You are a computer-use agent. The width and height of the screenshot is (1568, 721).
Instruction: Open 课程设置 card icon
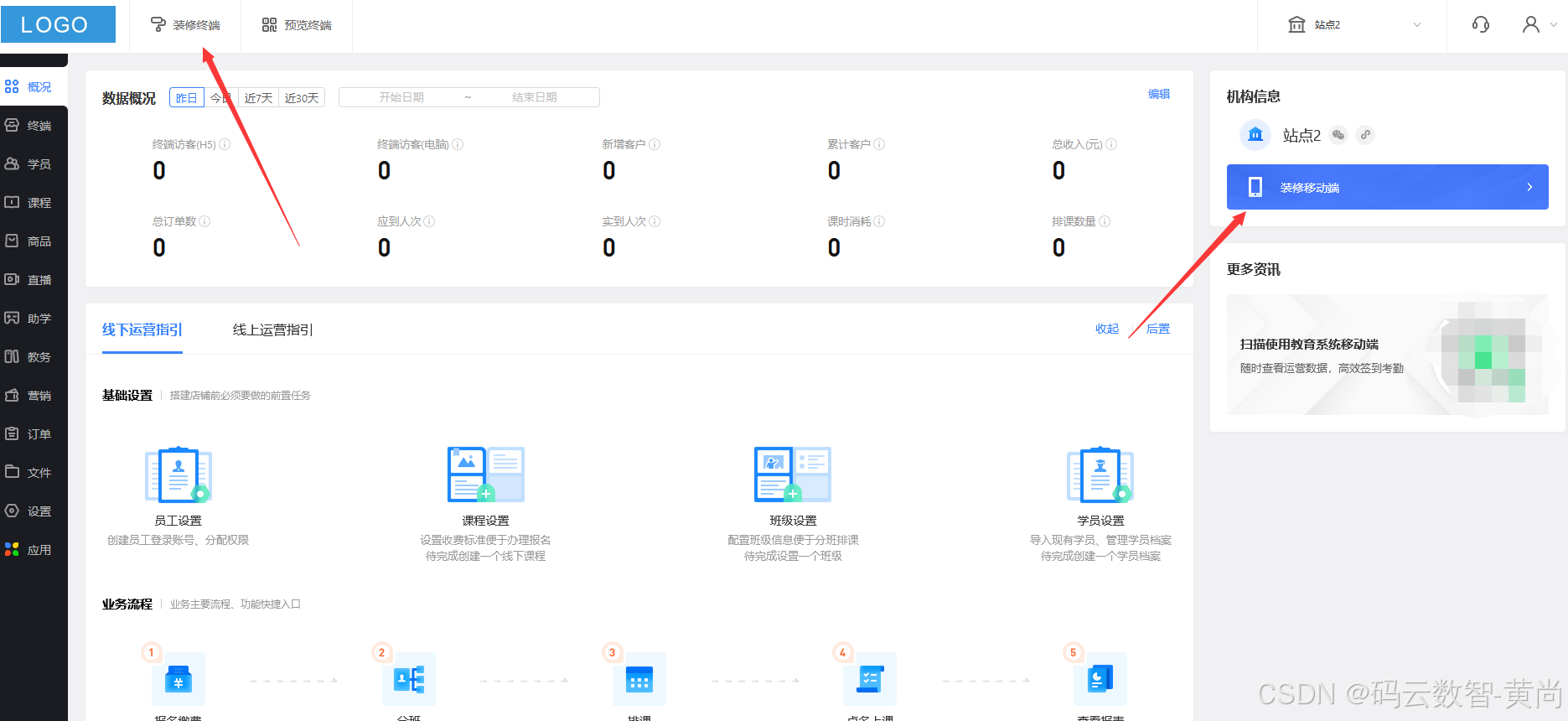[486, 475]
